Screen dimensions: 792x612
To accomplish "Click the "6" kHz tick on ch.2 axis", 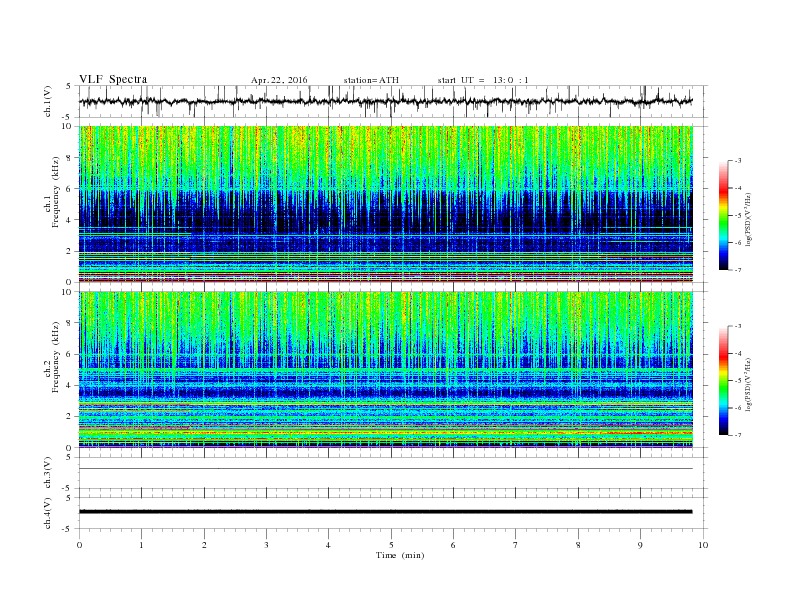I will [69, 354].
